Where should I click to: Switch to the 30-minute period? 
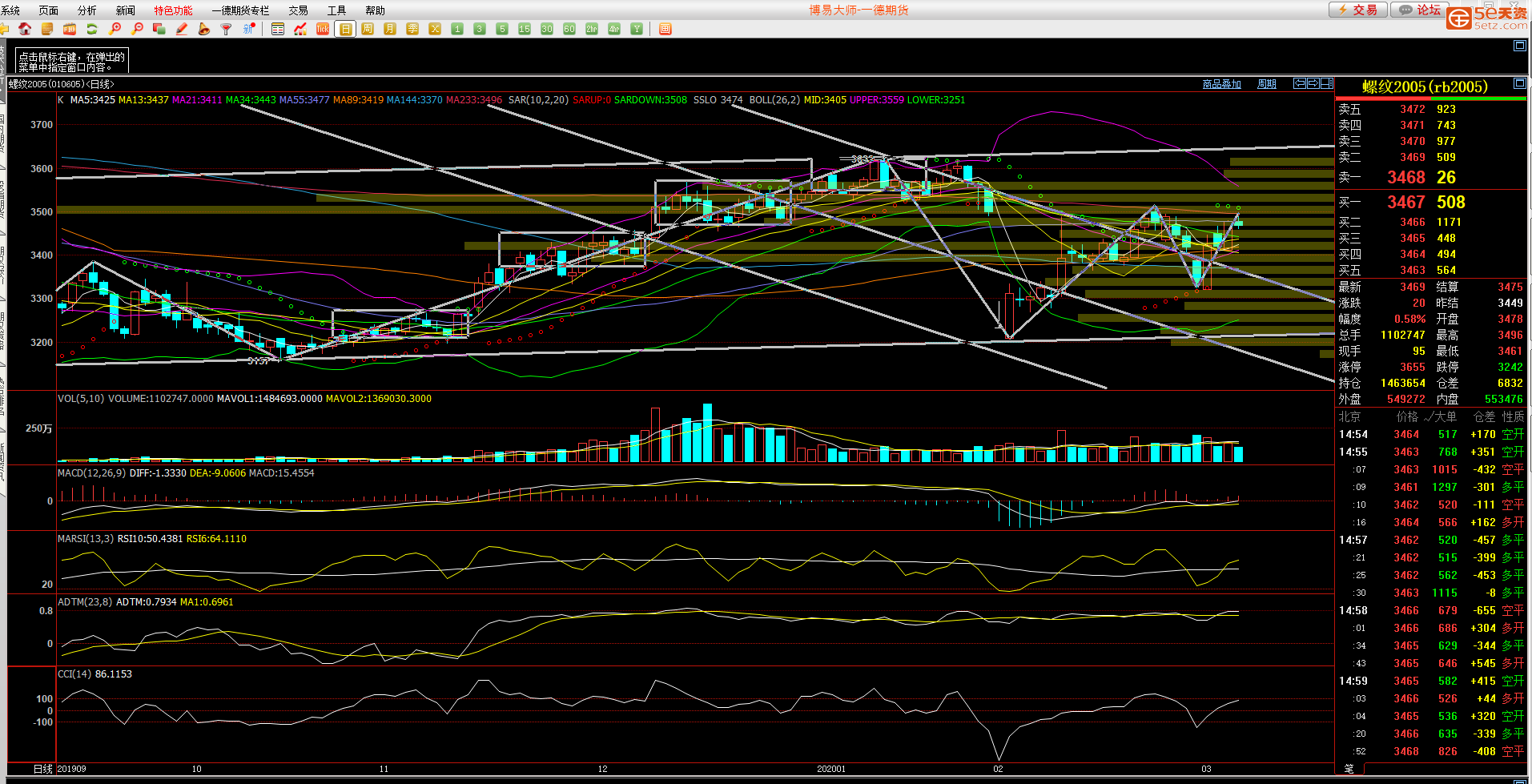click(547, 29)
